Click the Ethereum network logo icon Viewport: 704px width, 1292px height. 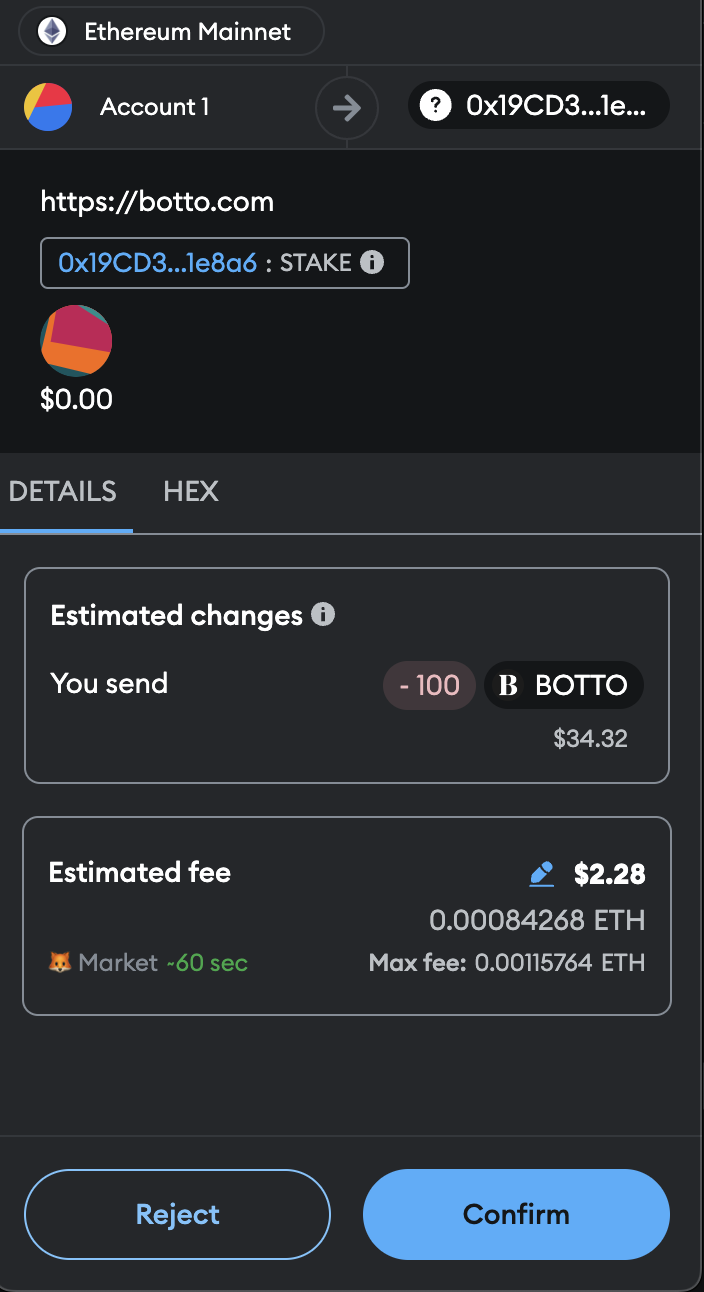click(53, 31)
